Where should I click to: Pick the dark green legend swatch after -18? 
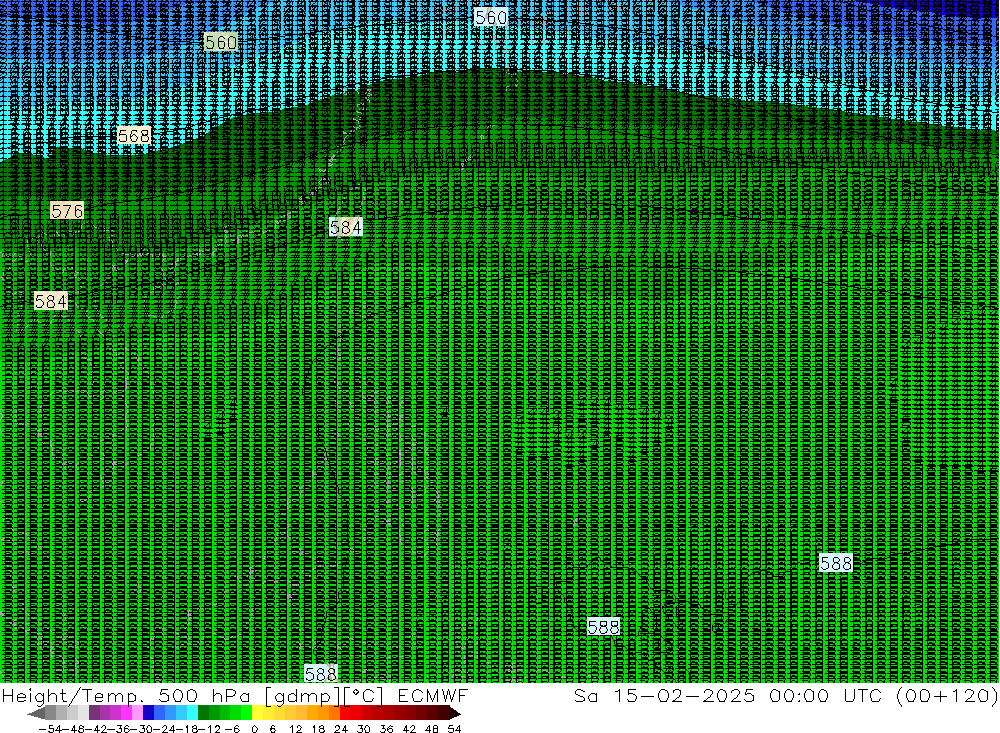(x=203, y=713)
